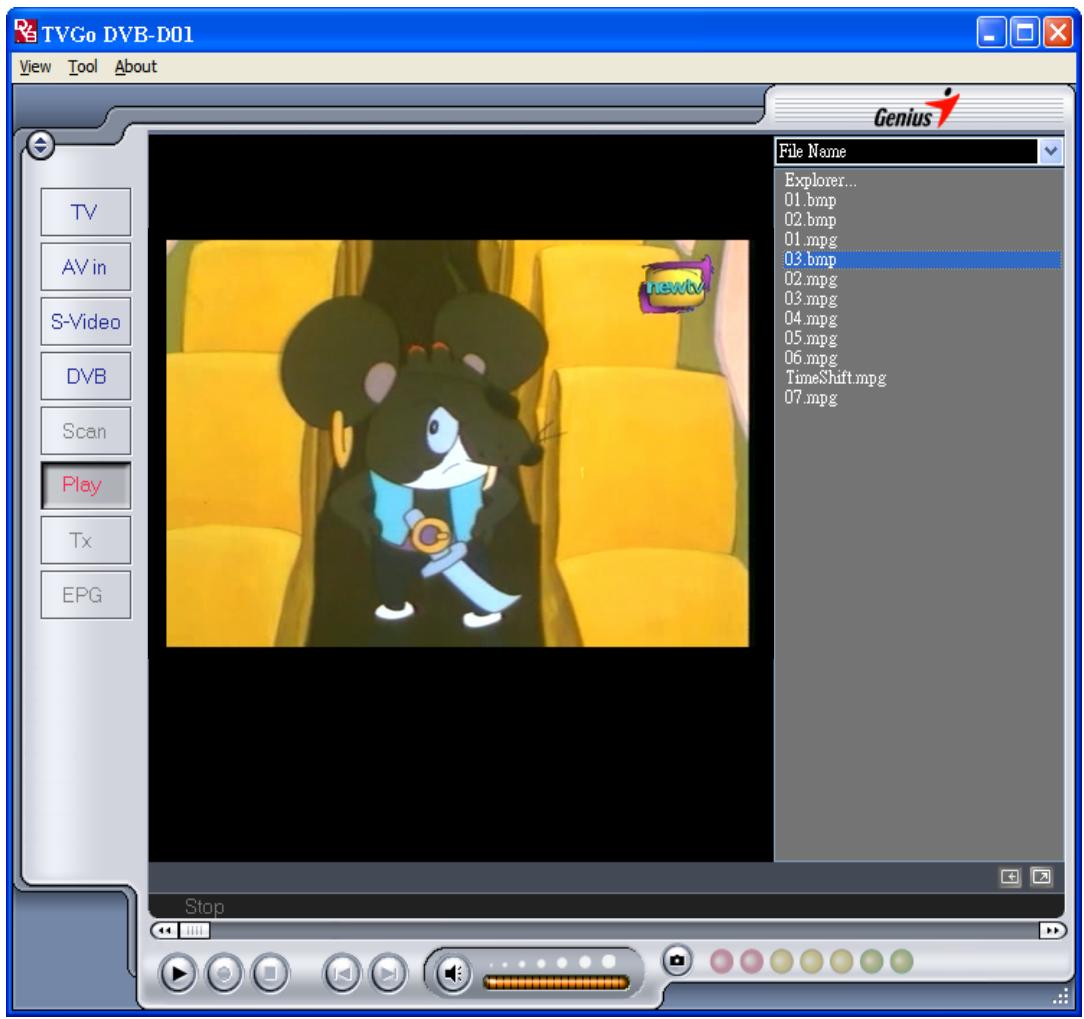Viewport: 1084px width, 1019px height.
Task: Skip to previous track button
Action: click(x=342, y=973)
